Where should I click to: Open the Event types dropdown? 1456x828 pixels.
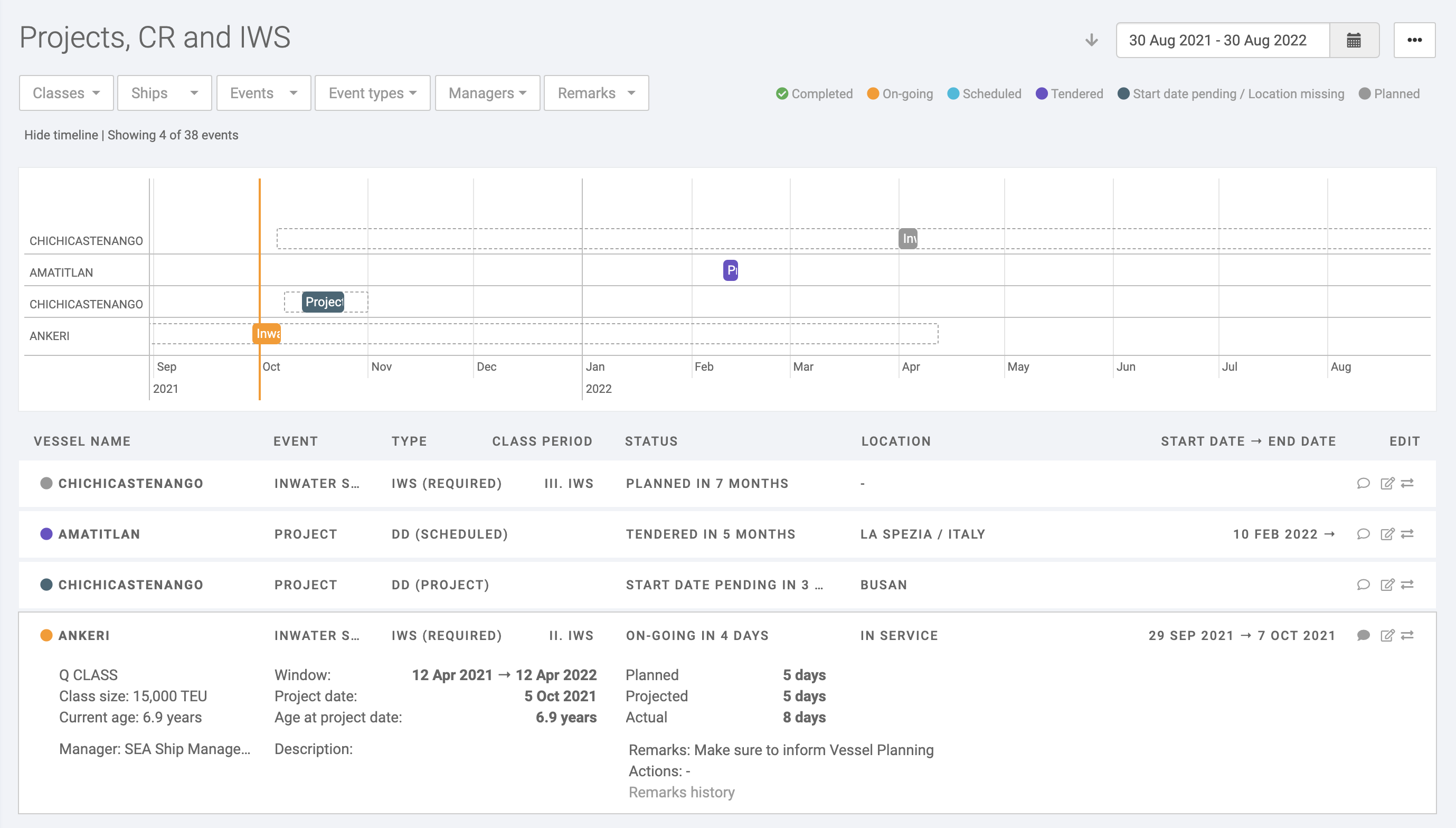point(372,93)
